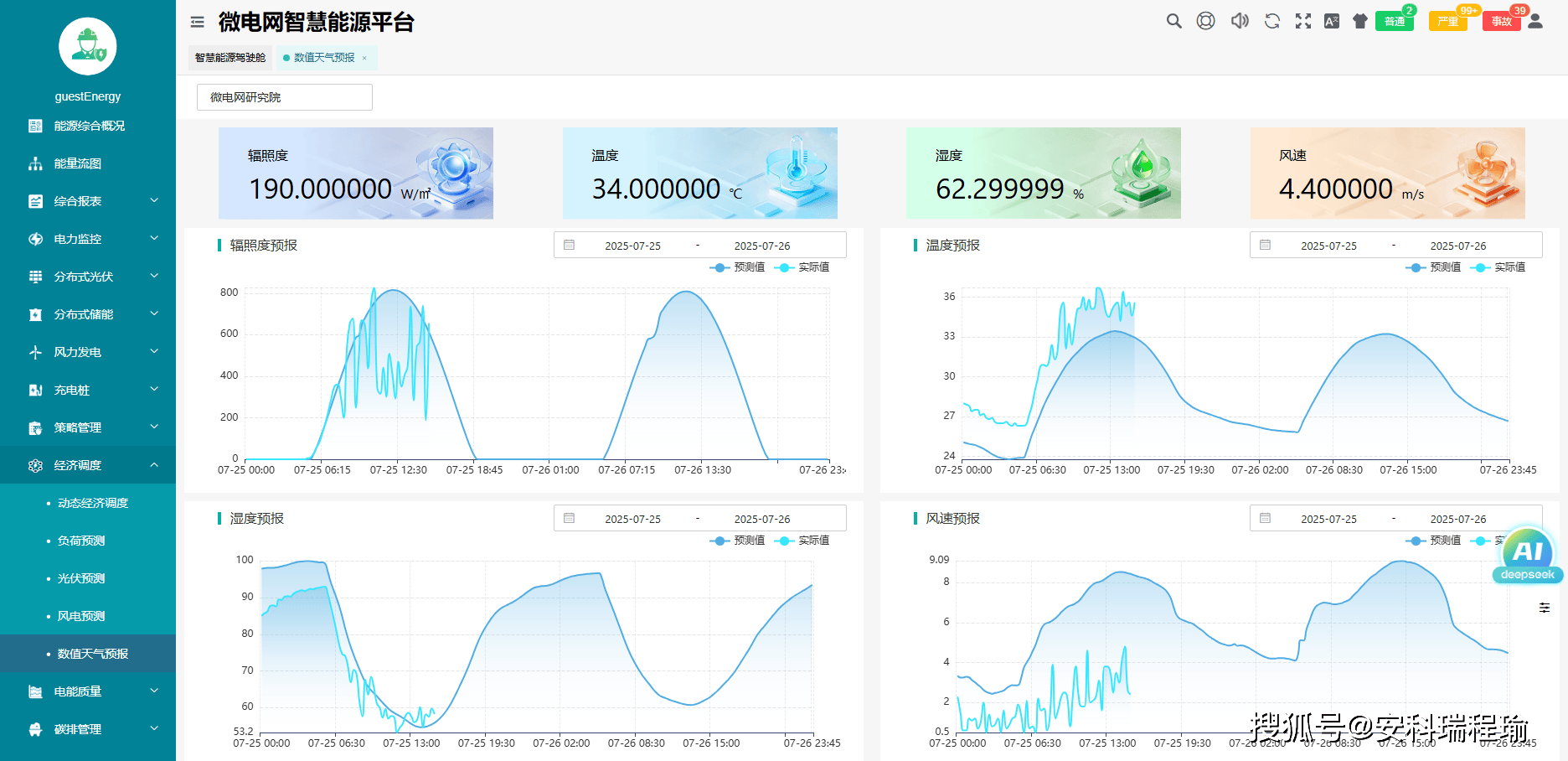
Task: Click the sound speaker icon in header
Action: click(1240, 21)
